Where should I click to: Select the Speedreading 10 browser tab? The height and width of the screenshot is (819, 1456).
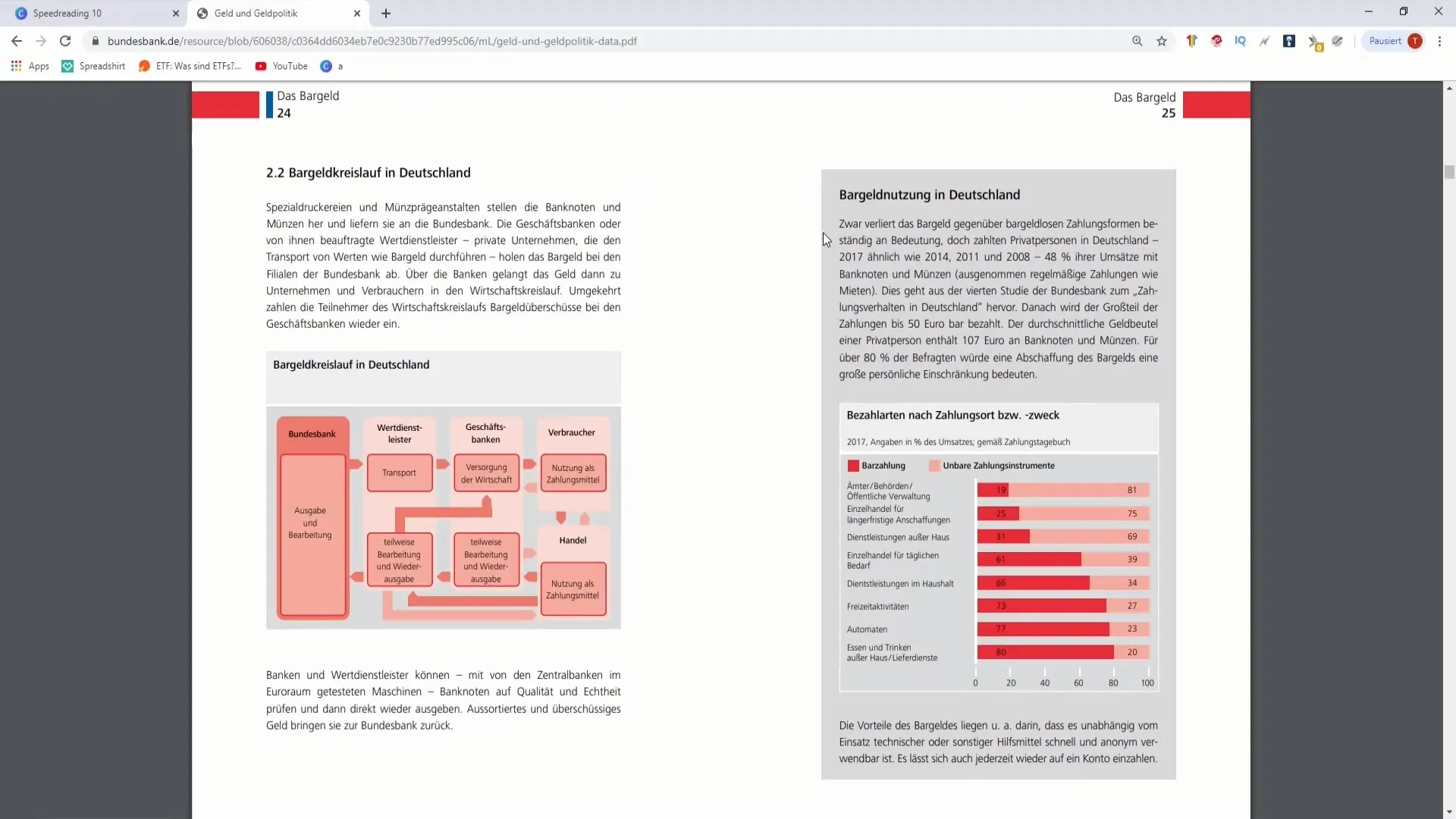click(91, 12)
